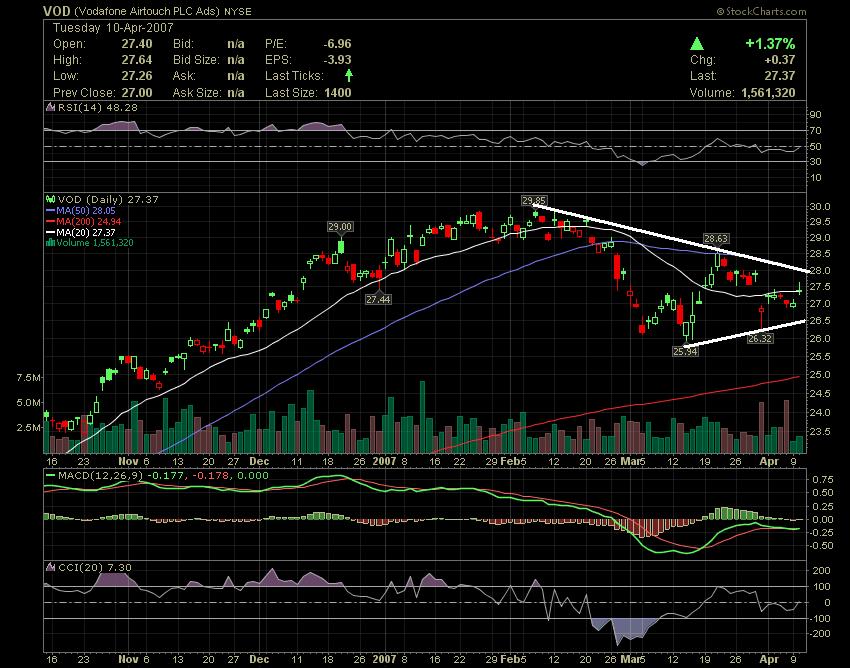
Task: Click the 90 level on RSI axis
Action: pyautogui.click(x=816, y=114)
